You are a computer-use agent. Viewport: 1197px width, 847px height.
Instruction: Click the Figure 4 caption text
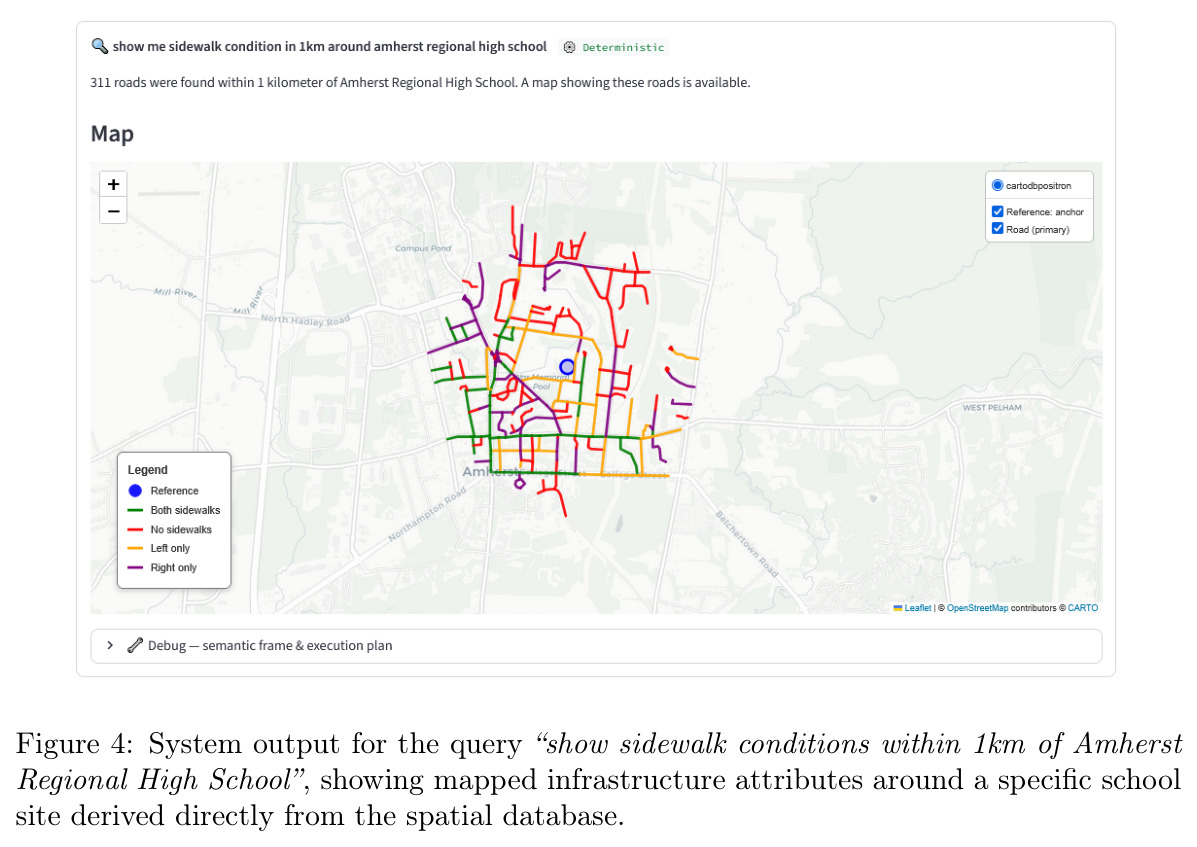(x=598, y=779)
